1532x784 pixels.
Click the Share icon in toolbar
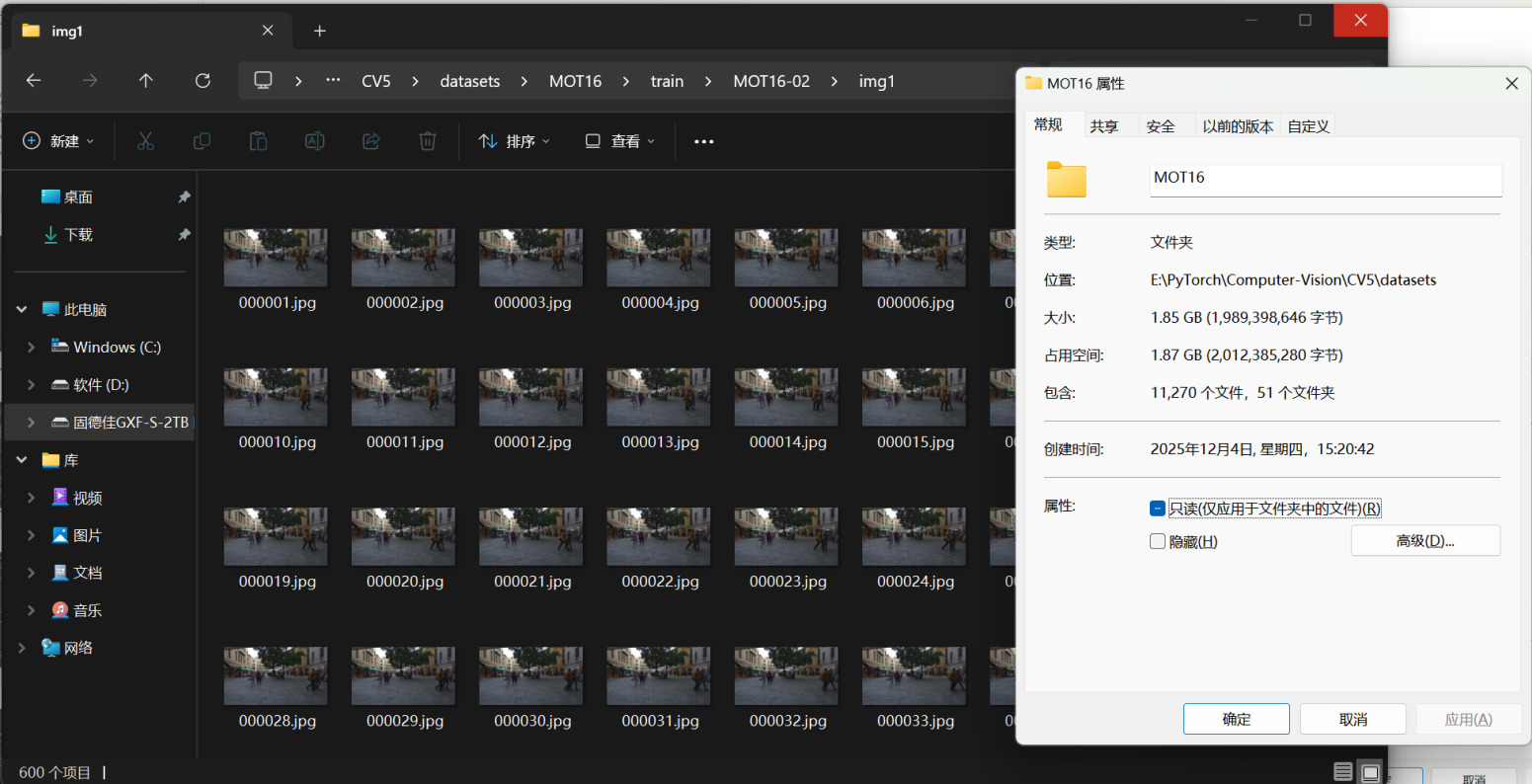coord(371,141)
